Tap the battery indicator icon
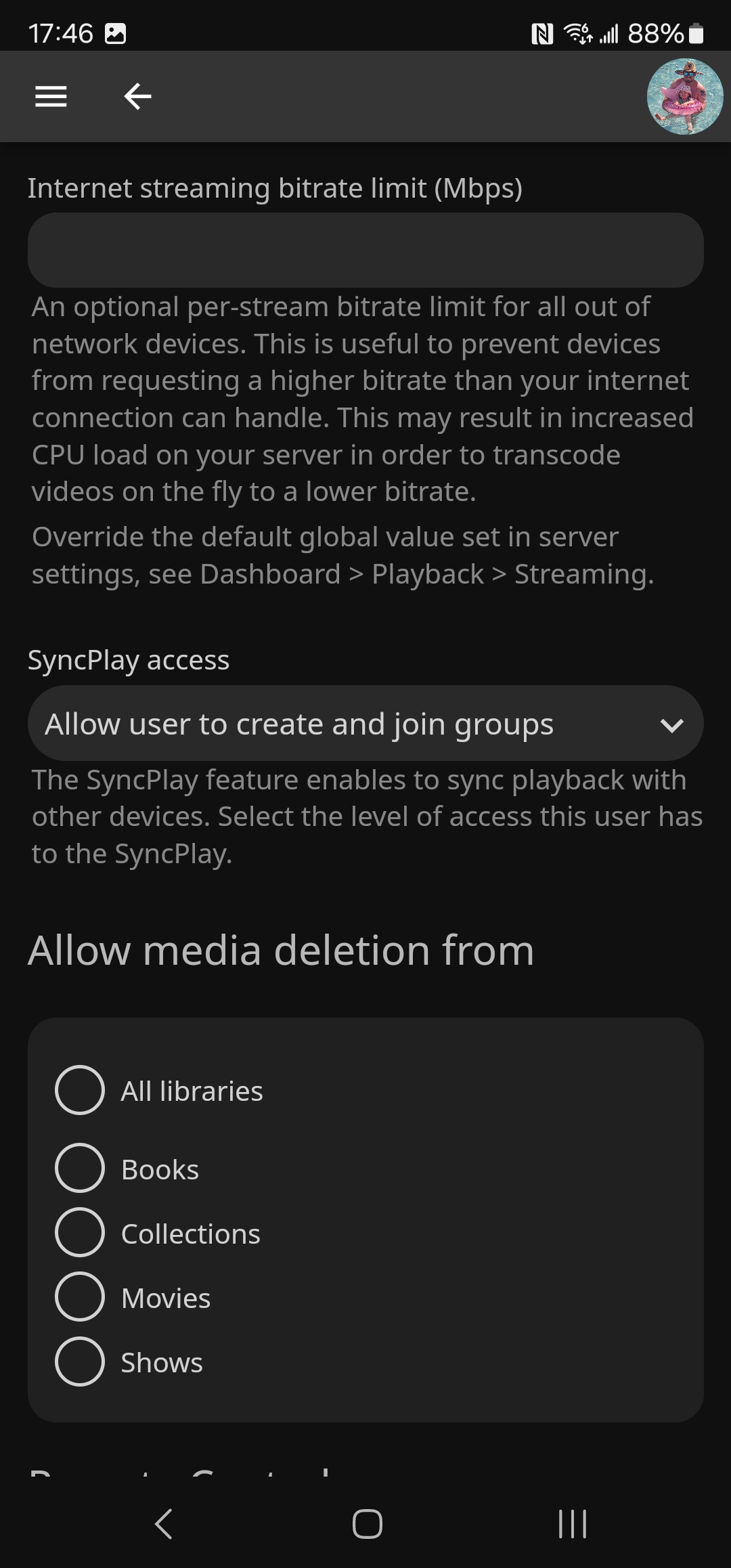The height and width of the screenshot is (1568, 731). pos(696,34)
